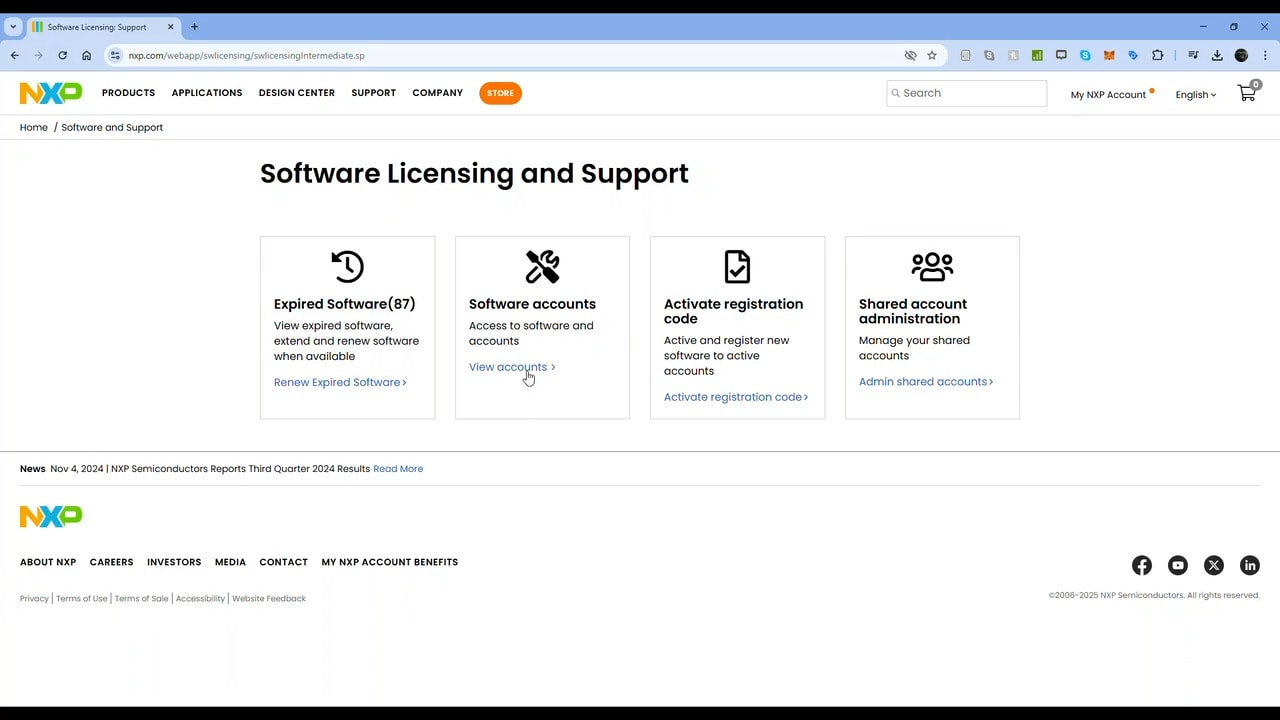Screen dimensions: 1280x720
Task: Open NXP's LinkedIn page icon
Action: [1250, 566]
